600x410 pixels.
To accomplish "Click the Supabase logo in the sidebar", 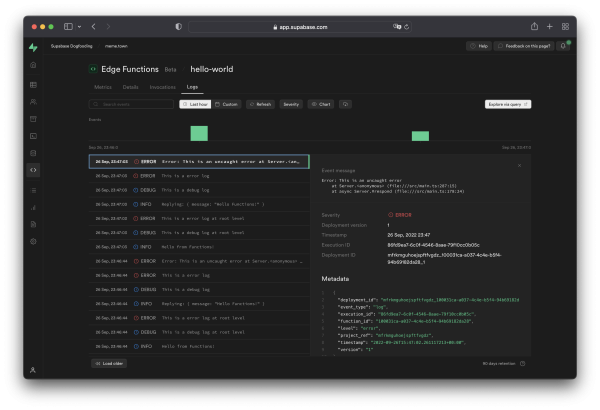I will 33,47.
